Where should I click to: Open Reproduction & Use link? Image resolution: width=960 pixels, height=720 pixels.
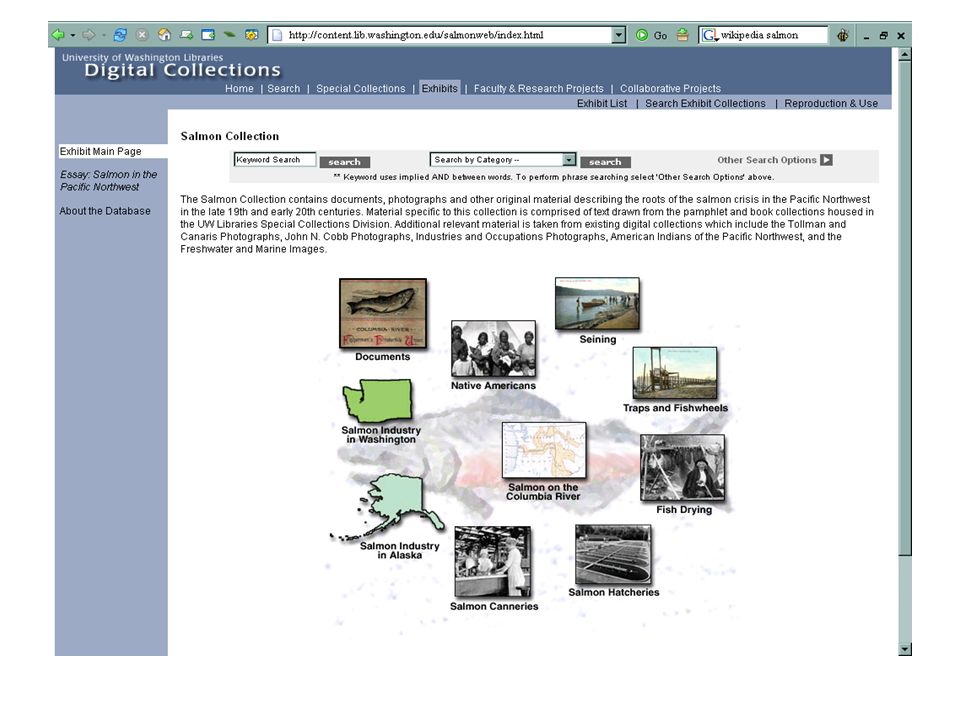pos(831,103)
